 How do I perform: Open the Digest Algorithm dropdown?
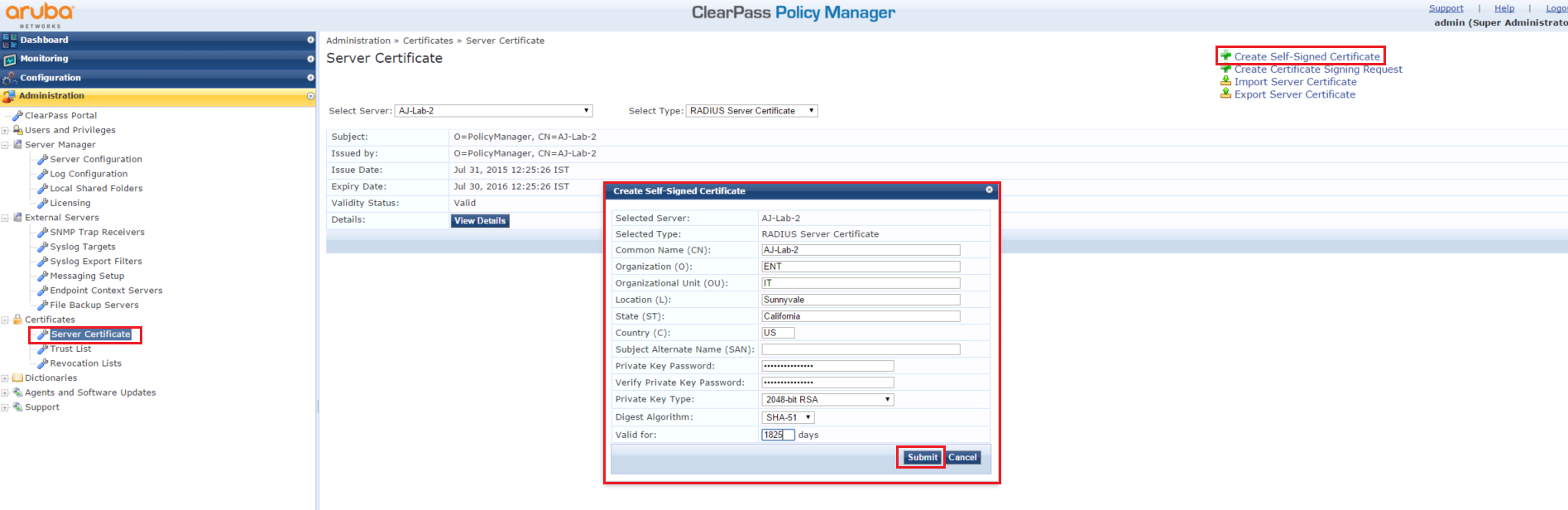[788, 417]
